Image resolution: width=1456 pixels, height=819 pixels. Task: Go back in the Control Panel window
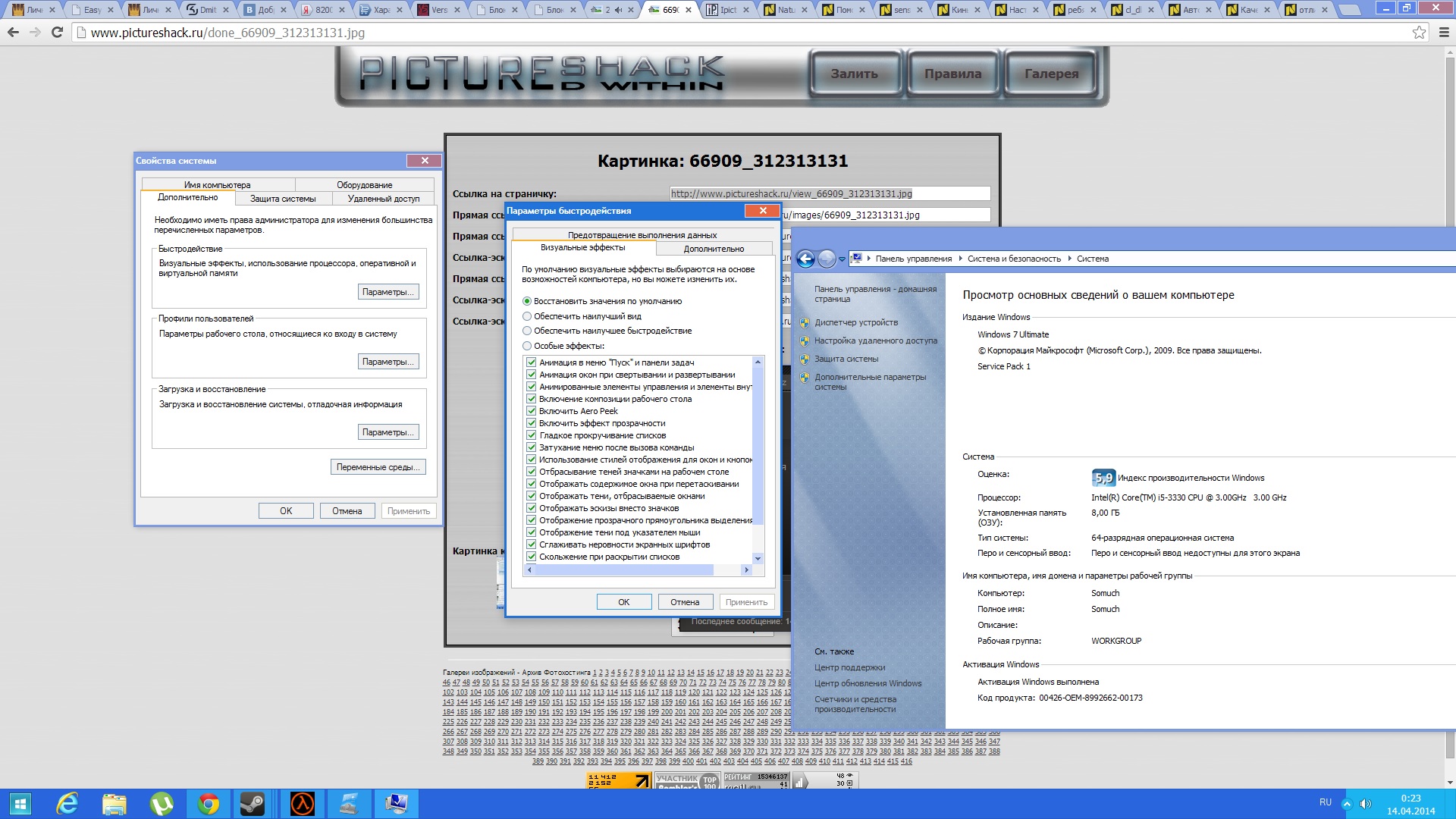tap(805, 259)
